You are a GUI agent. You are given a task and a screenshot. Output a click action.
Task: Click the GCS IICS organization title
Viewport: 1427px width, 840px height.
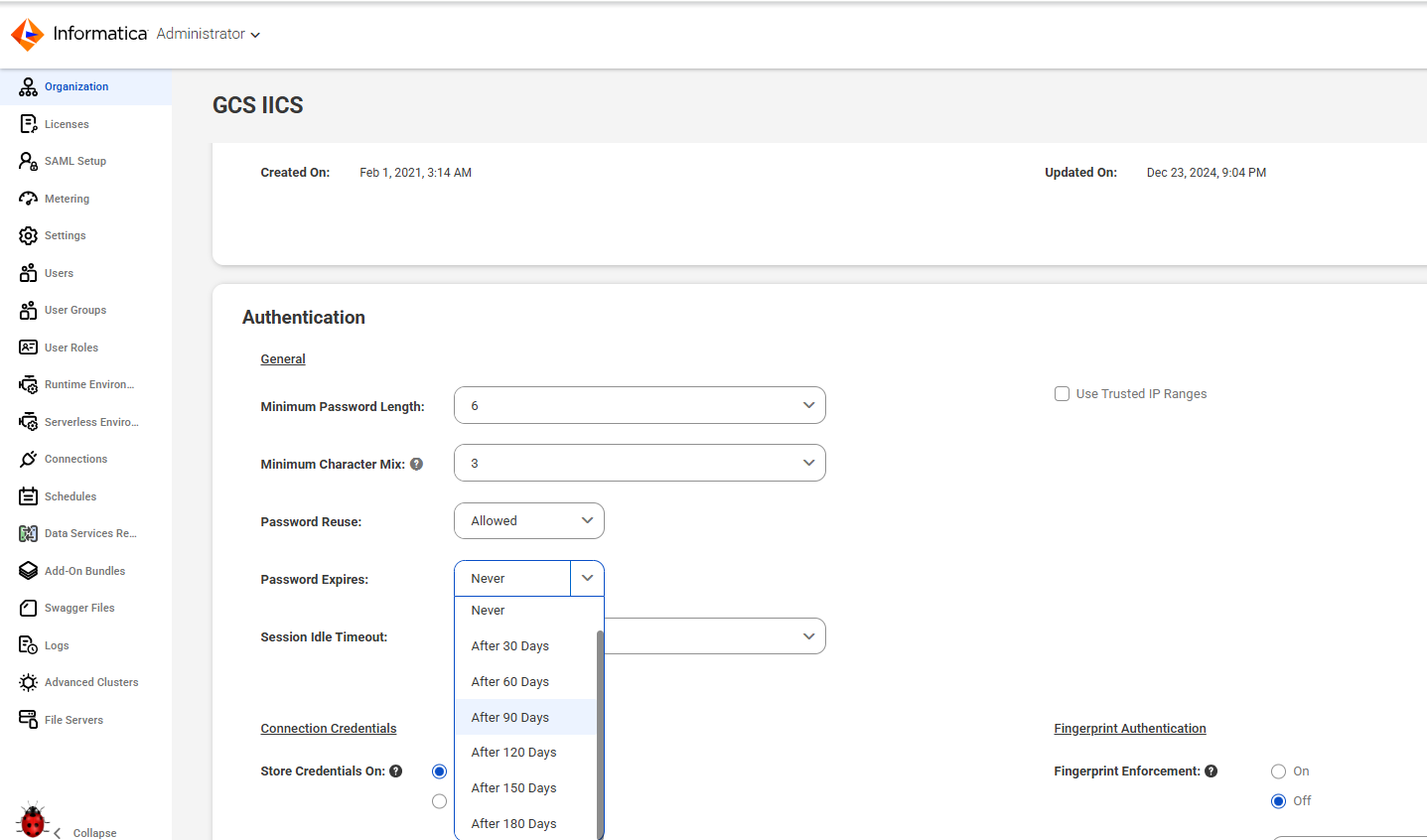coord(258,105)
